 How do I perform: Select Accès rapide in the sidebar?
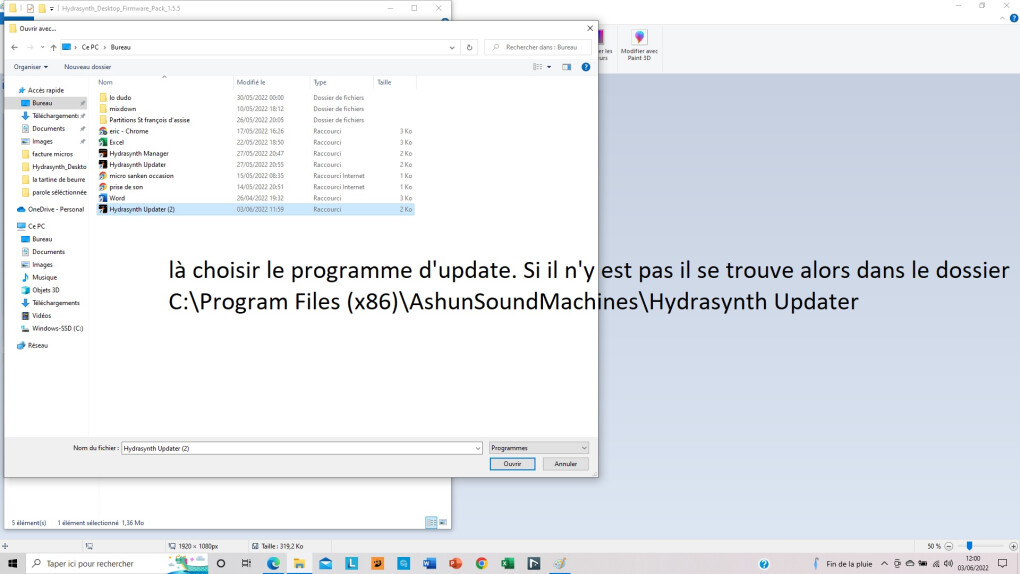(x=46, y=90)
